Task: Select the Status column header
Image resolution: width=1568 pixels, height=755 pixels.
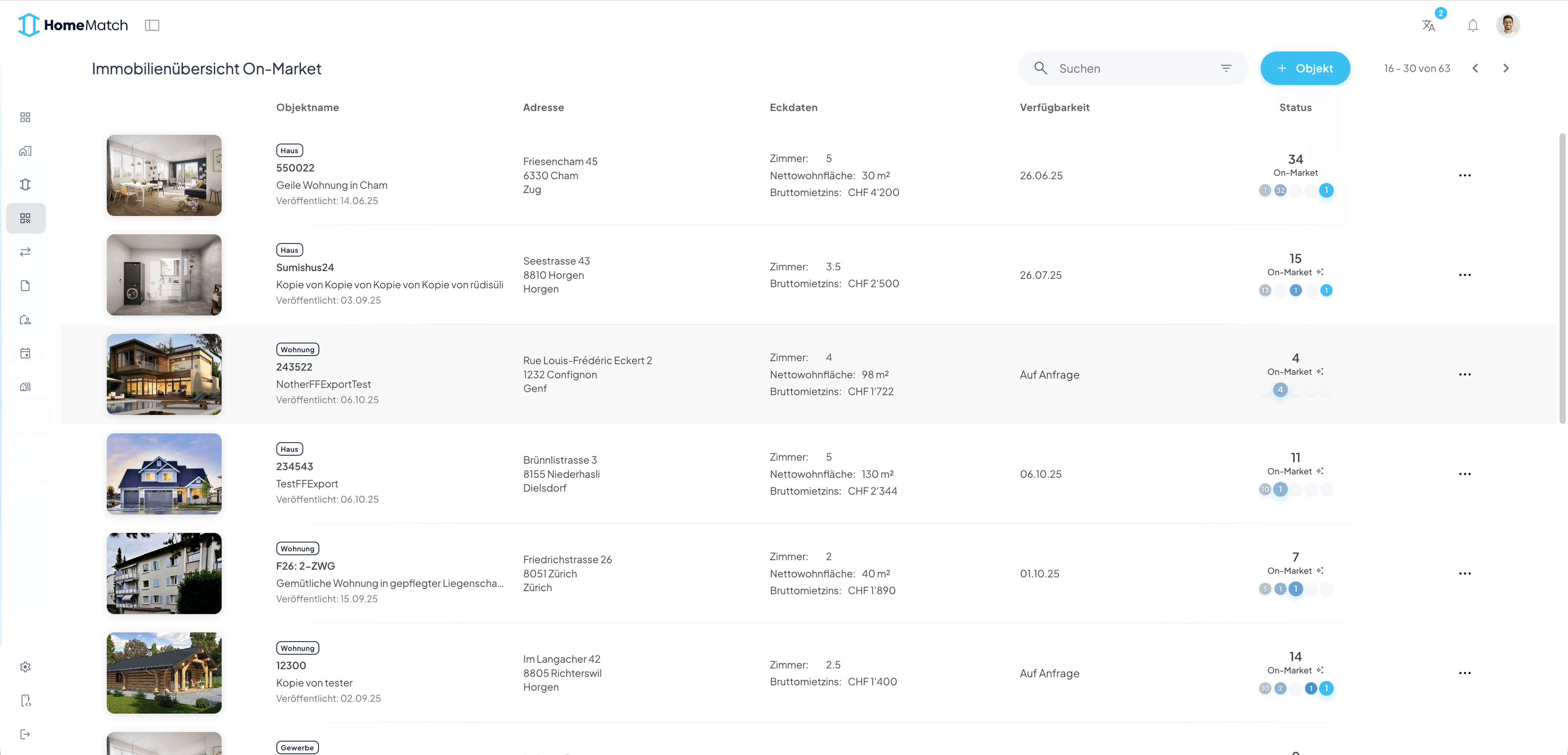Action: click(1295, 107)
